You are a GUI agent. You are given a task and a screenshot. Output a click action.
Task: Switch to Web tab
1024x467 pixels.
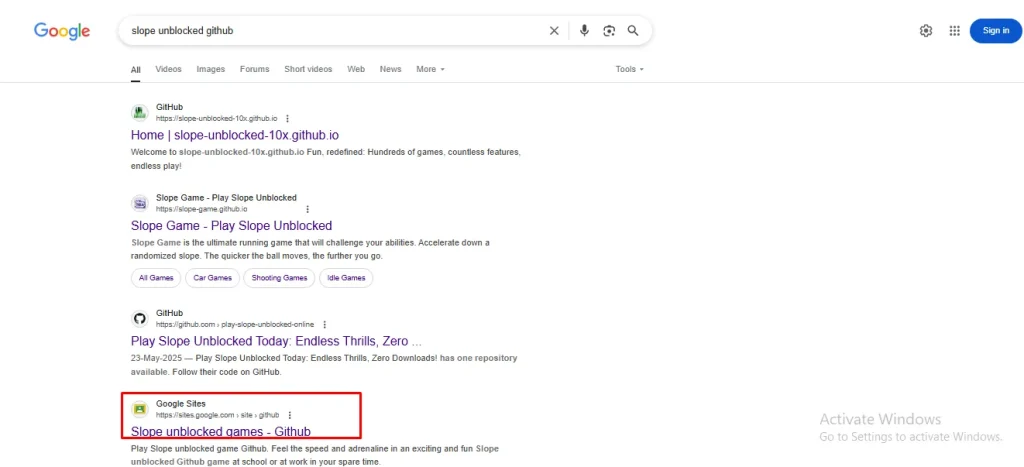pos(356,69)
